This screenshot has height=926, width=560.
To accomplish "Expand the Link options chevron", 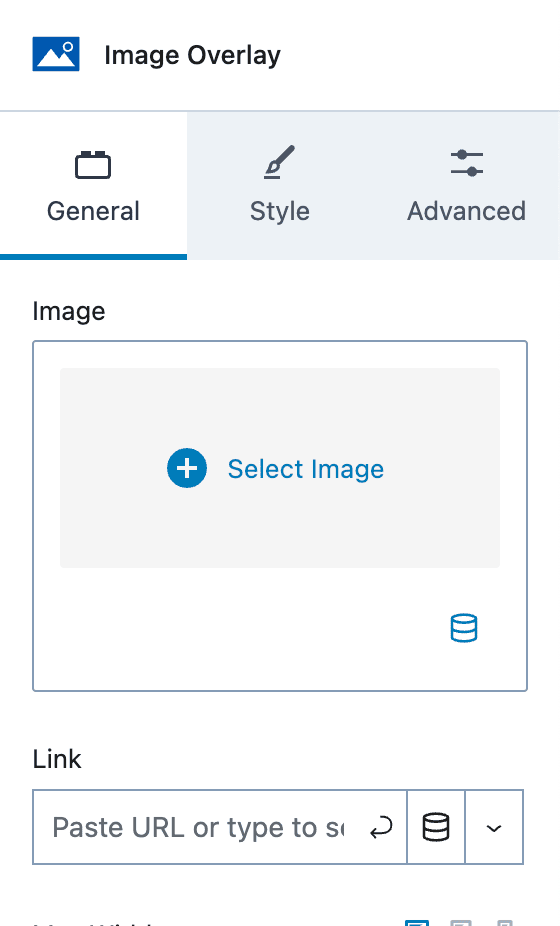I will pos(494,827).
